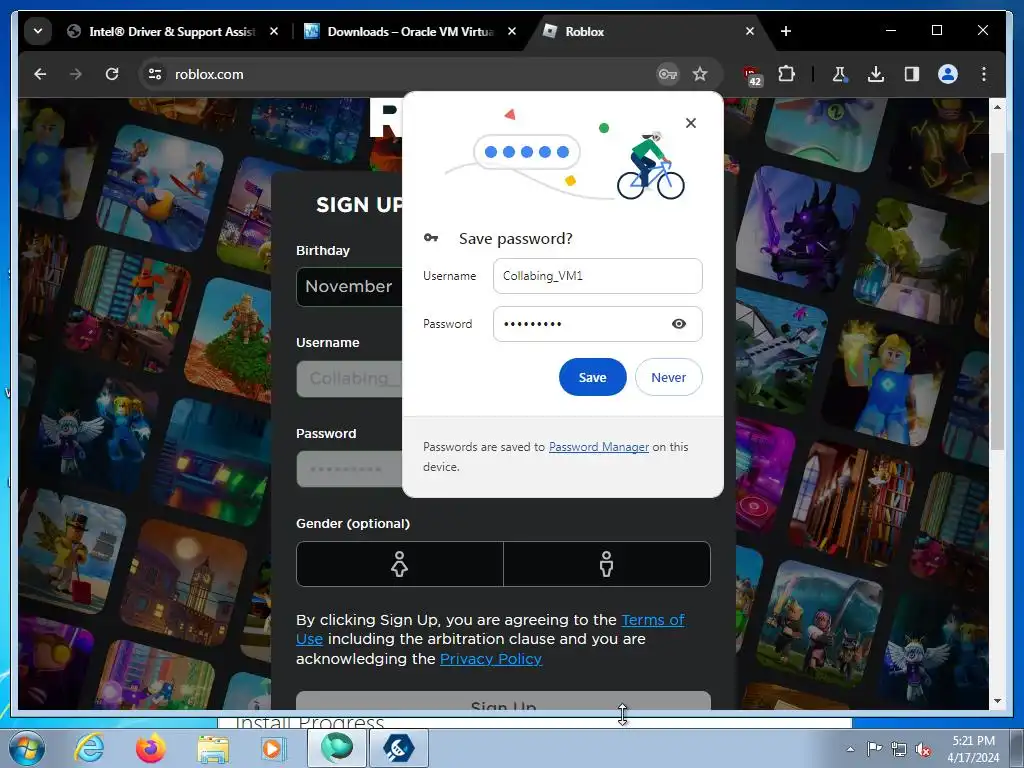1024x768 pixels.
Task: Save the password
Action: pos(592,377)
